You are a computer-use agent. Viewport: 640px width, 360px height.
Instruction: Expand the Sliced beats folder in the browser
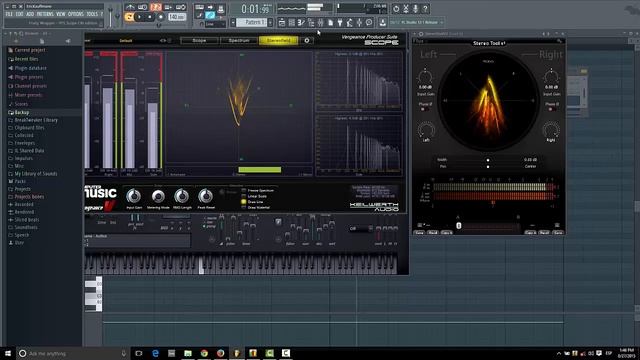27,220
